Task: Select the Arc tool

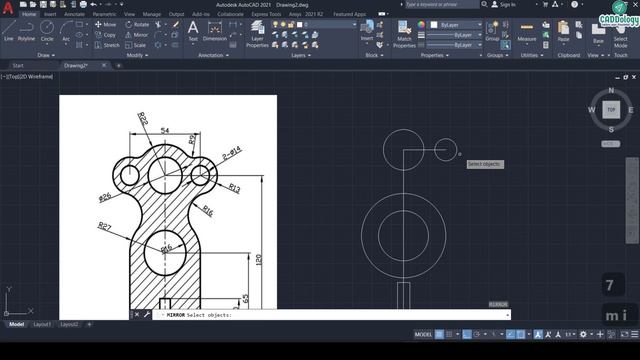Action: click(66, 31)
